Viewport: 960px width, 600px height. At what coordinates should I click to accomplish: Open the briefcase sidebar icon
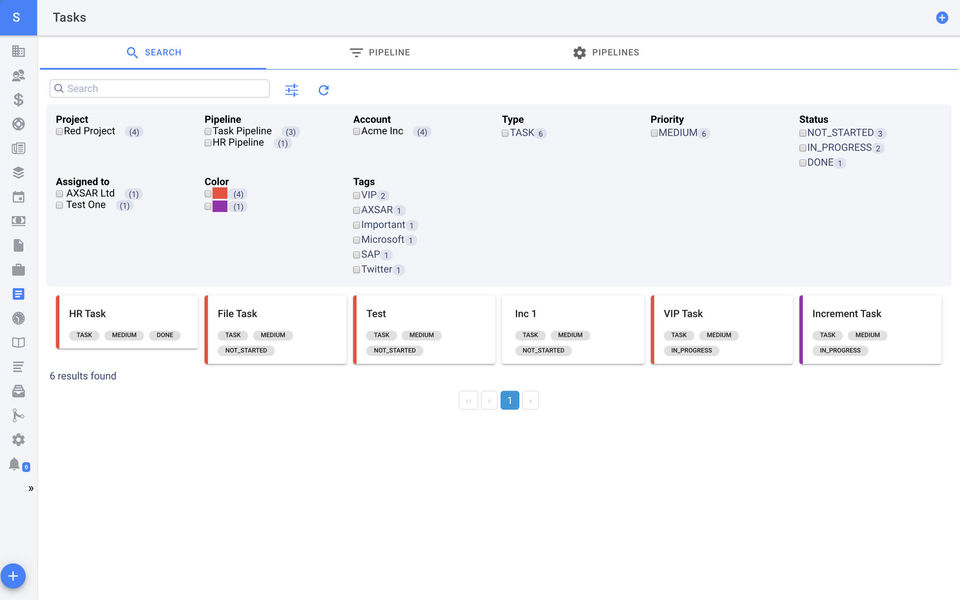tap(18, 270)
